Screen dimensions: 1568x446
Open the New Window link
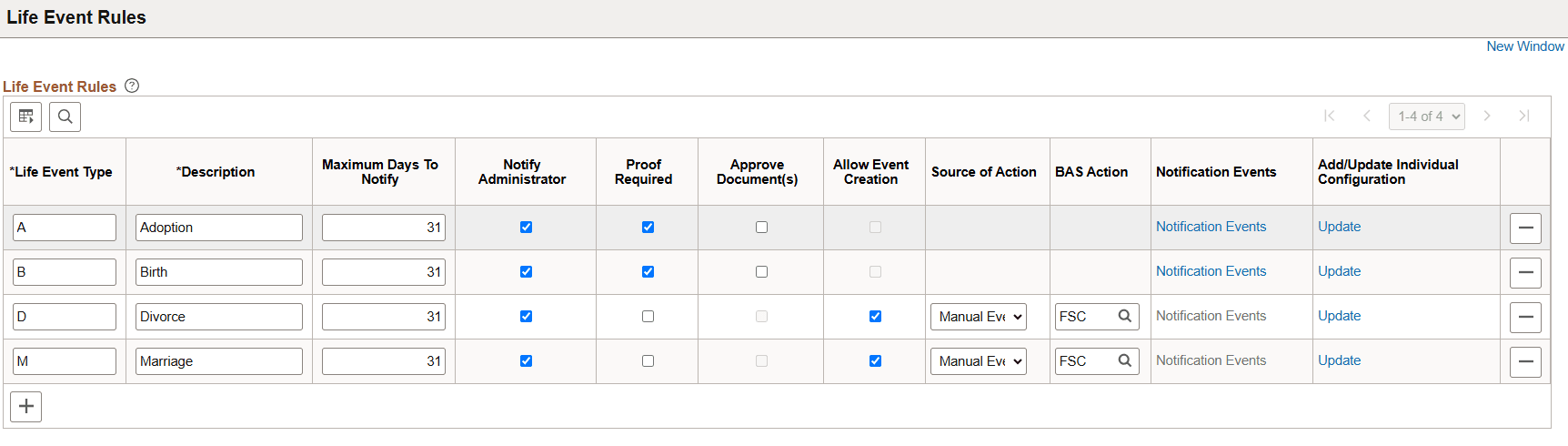pyautogui.click(x=1525, y=46)
